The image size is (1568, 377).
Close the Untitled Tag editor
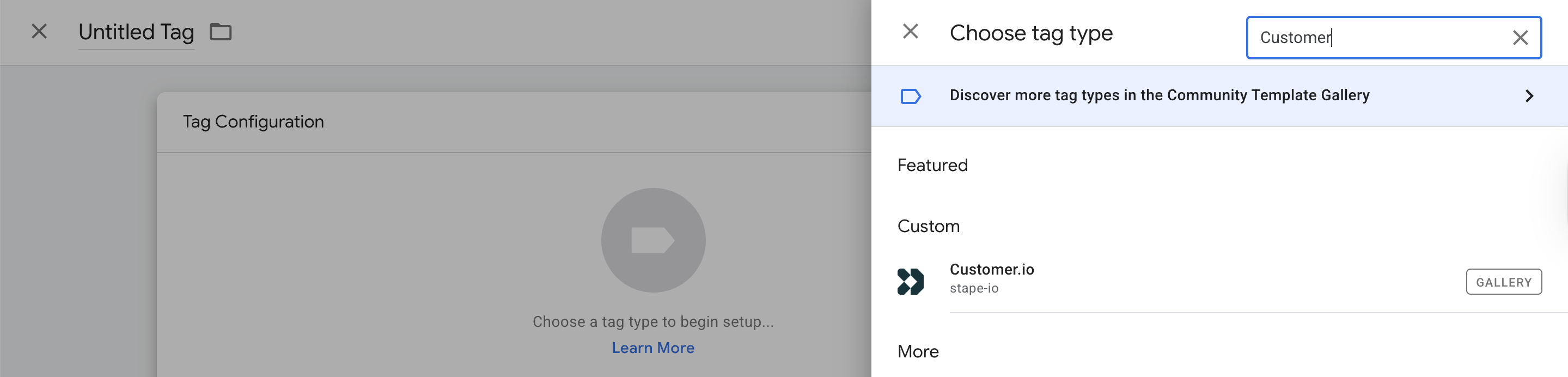[x=39, y=31]
